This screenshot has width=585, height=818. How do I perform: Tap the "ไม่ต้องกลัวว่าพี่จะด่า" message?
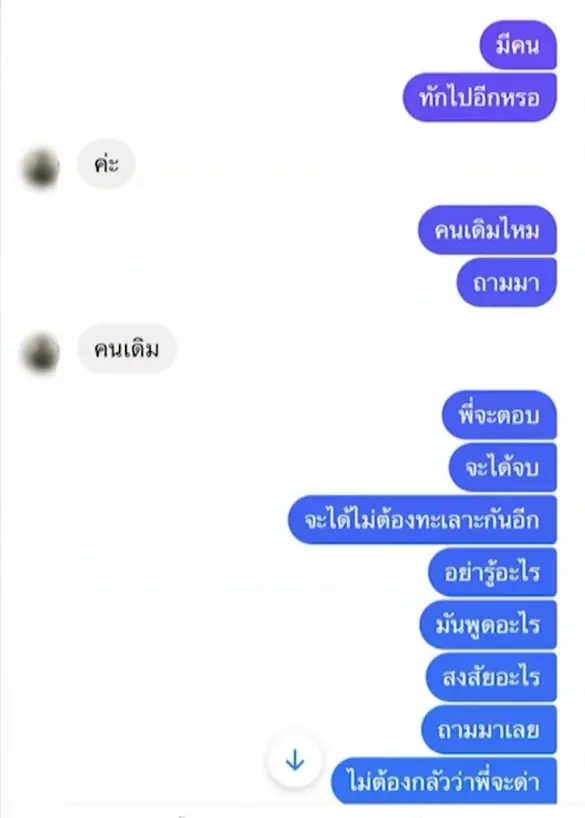click(444, 781)
